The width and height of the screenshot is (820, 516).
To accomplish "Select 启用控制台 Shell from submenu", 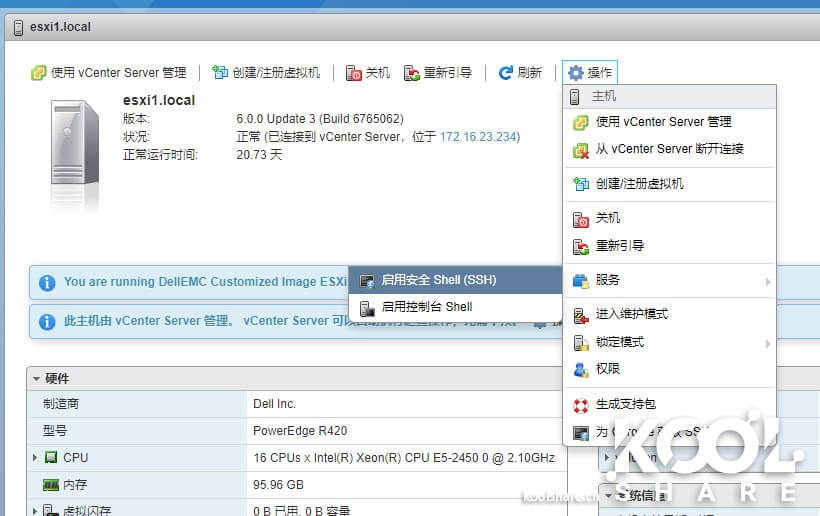I will (426, 307).
